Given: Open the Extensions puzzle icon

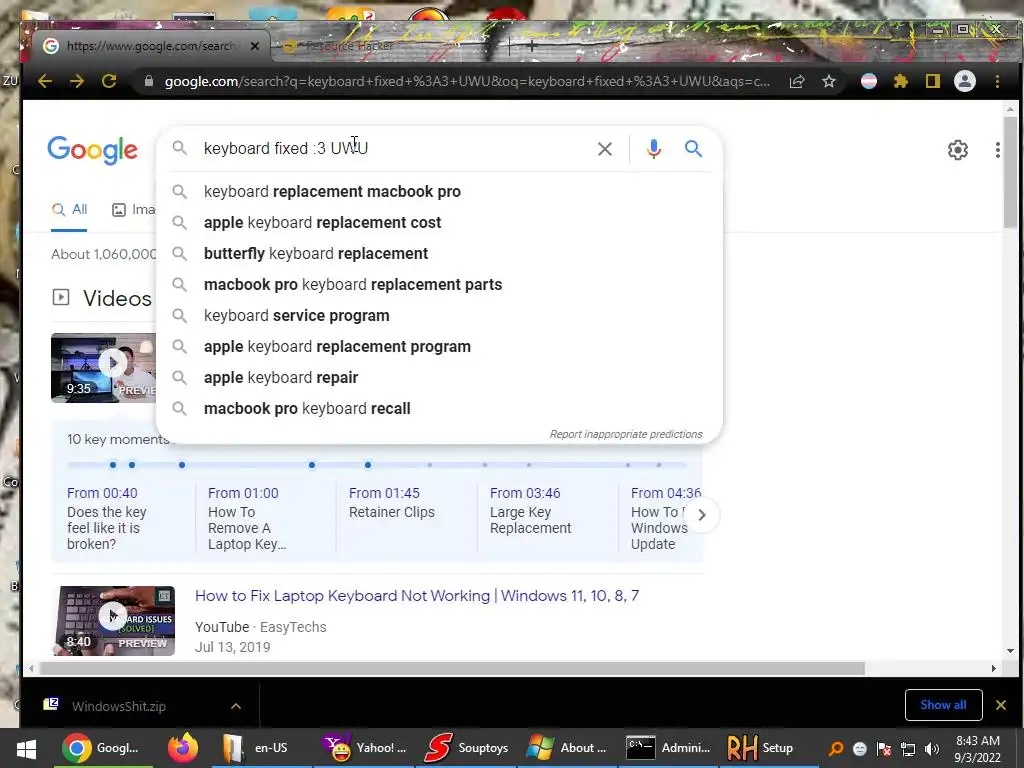Looking at the screenshot, I should pyautogui.click(x=901, y=82).
